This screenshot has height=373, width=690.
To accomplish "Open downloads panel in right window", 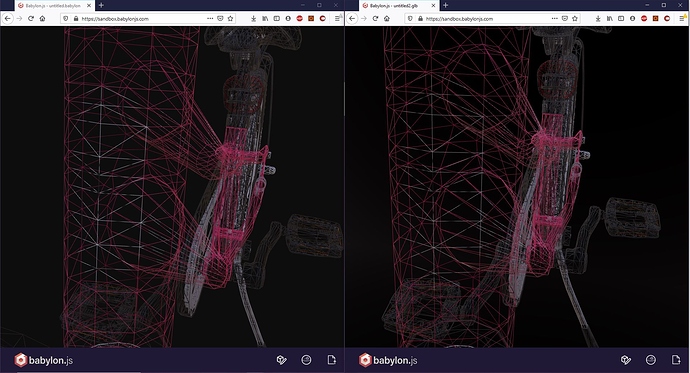I will (x=598, y=18).
